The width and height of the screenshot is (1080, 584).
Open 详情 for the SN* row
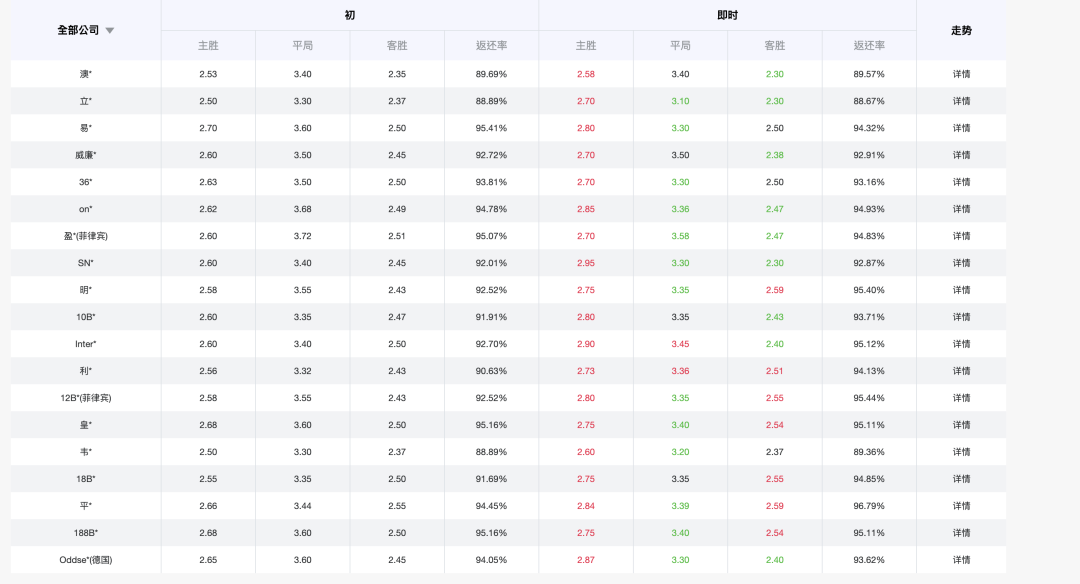click(961, 263)
